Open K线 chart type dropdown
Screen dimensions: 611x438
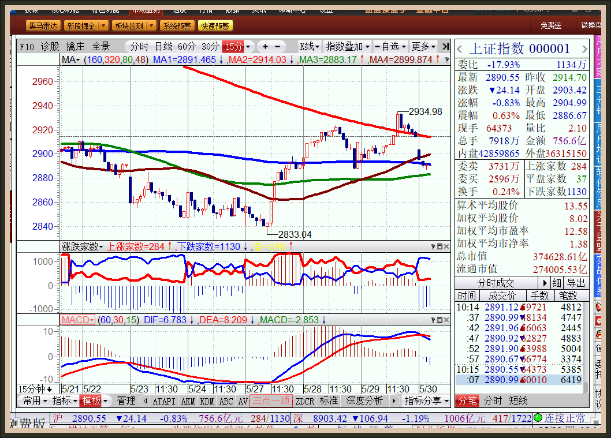[310, 47]
